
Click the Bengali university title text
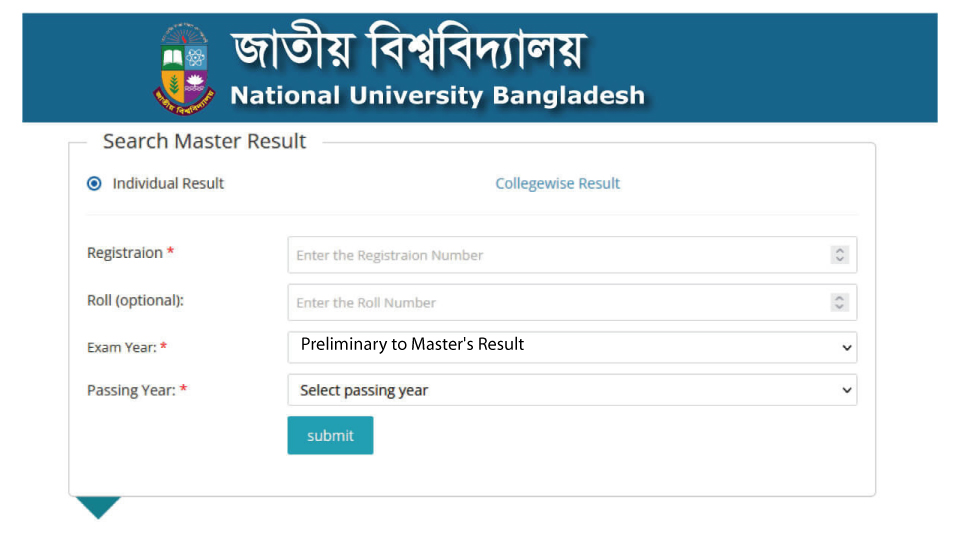pyautogui.click(x=408, y=47)
